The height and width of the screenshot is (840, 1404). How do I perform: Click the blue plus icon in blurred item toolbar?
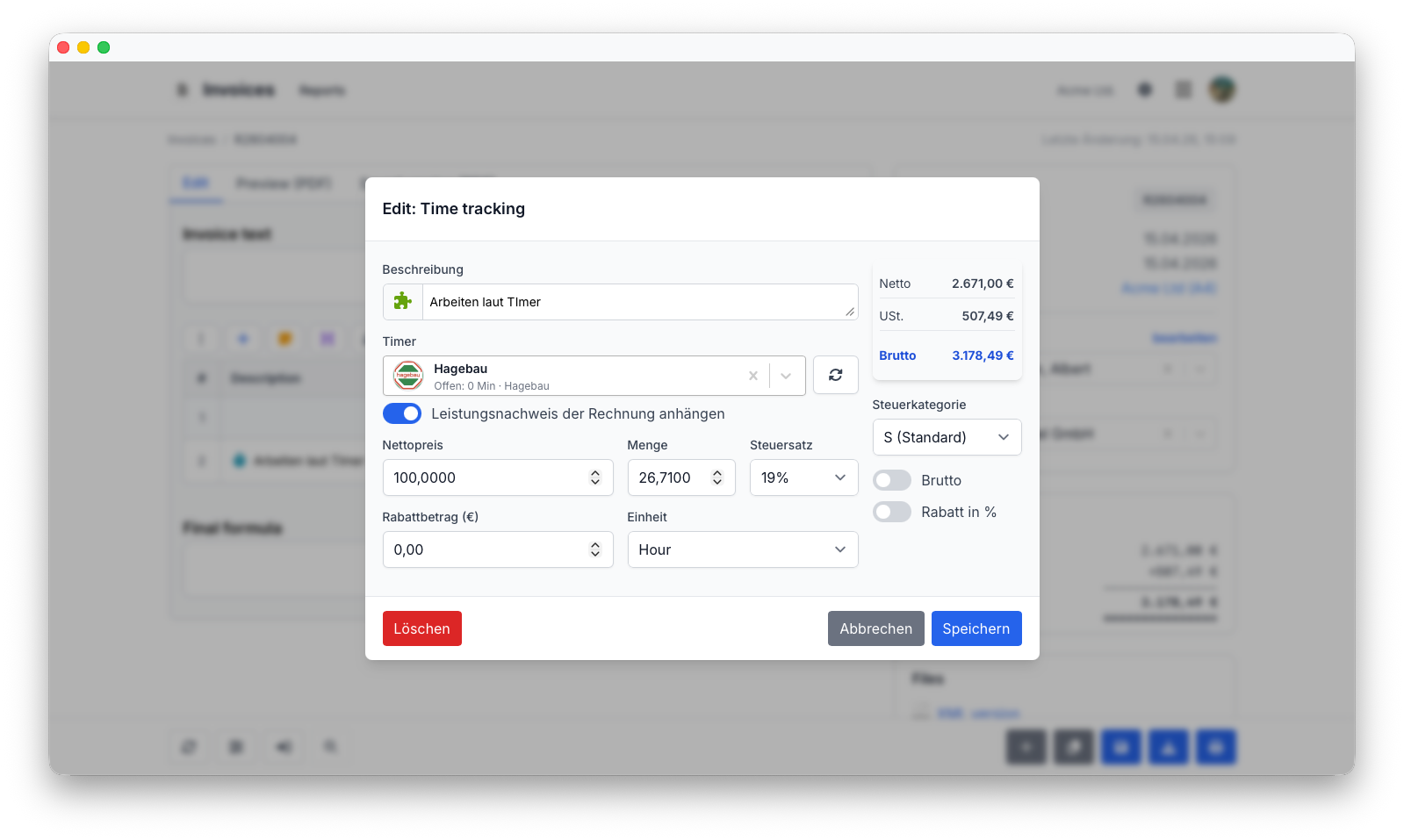pos(243,339)
